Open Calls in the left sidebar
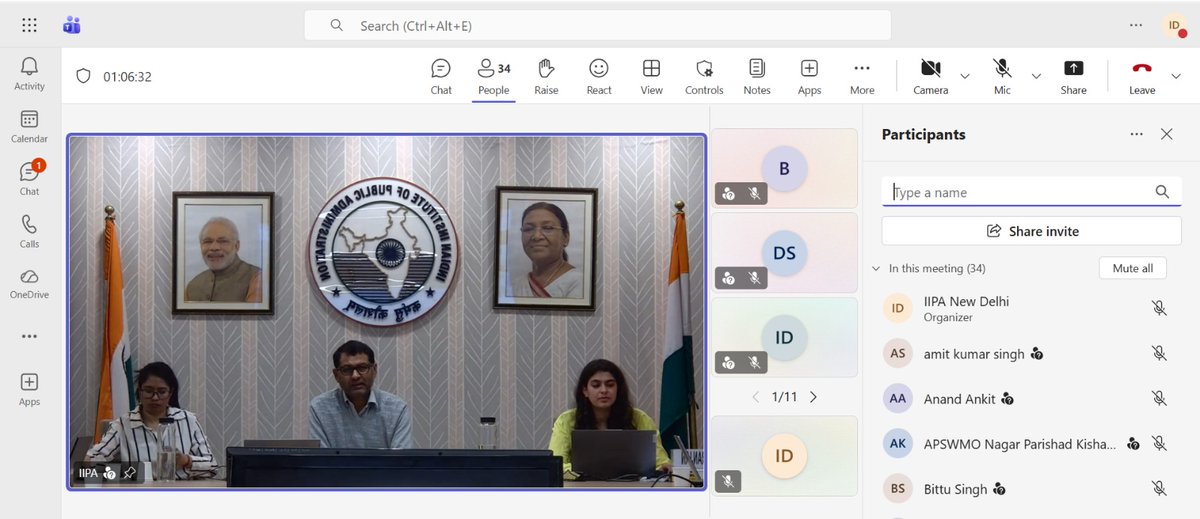The height and width of the screenshot is (519, 1200). click(x=29, y=231)
